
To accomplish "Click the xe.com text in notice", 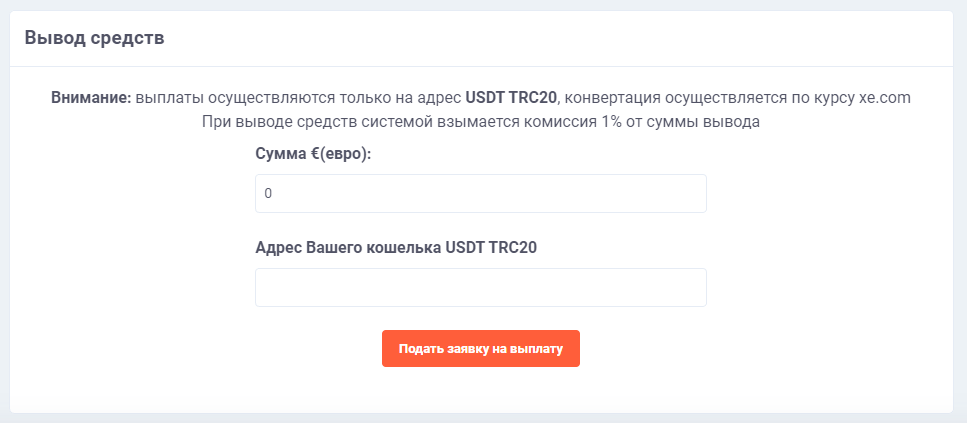I will click(x=885, y=99).
